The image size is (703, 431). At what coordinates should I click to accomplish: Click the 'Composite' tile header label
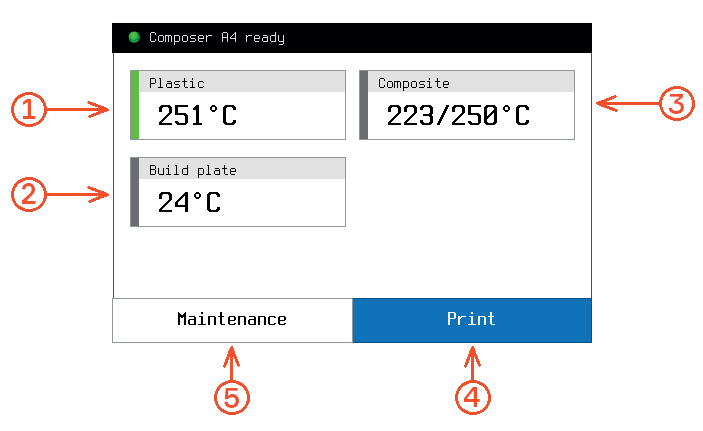click(413, 83)
